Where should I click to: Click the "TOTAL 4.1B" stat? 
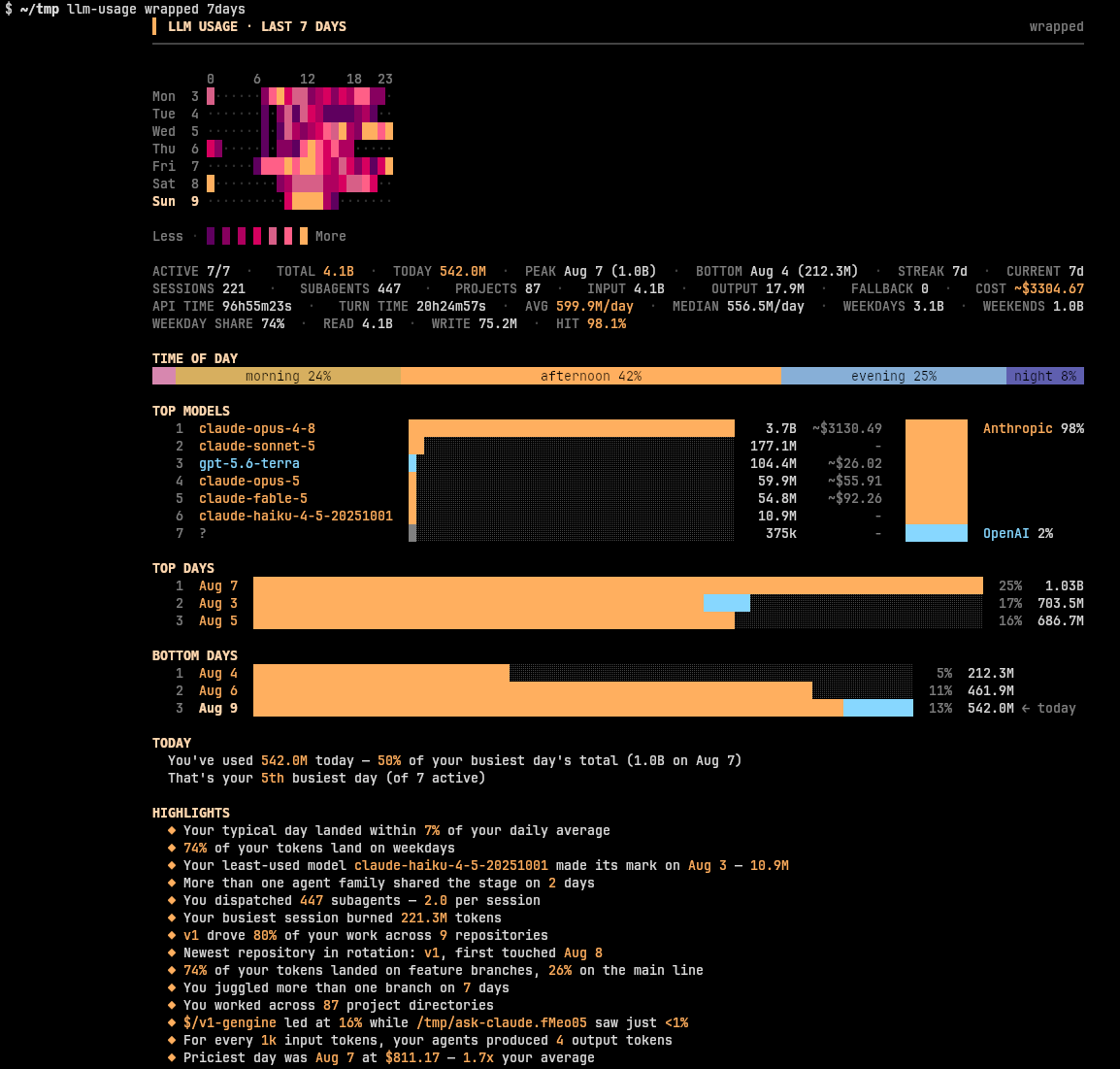pyautogui.click(x=315, y=271)
